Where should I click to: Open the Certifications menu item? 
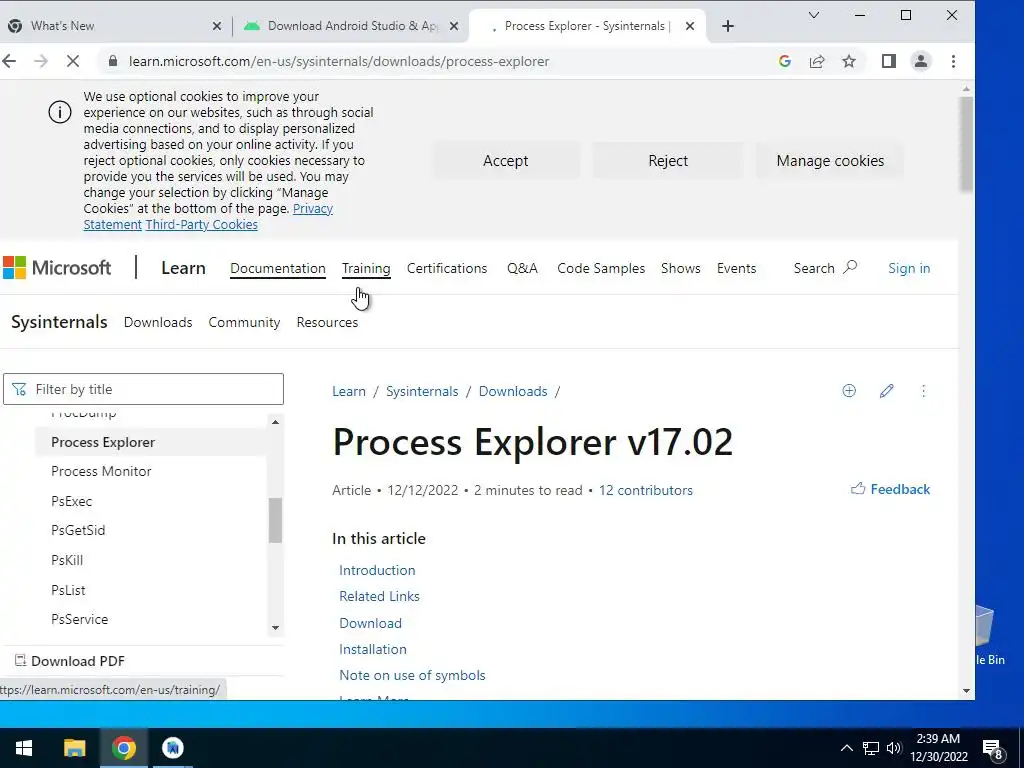pos(447,268)
